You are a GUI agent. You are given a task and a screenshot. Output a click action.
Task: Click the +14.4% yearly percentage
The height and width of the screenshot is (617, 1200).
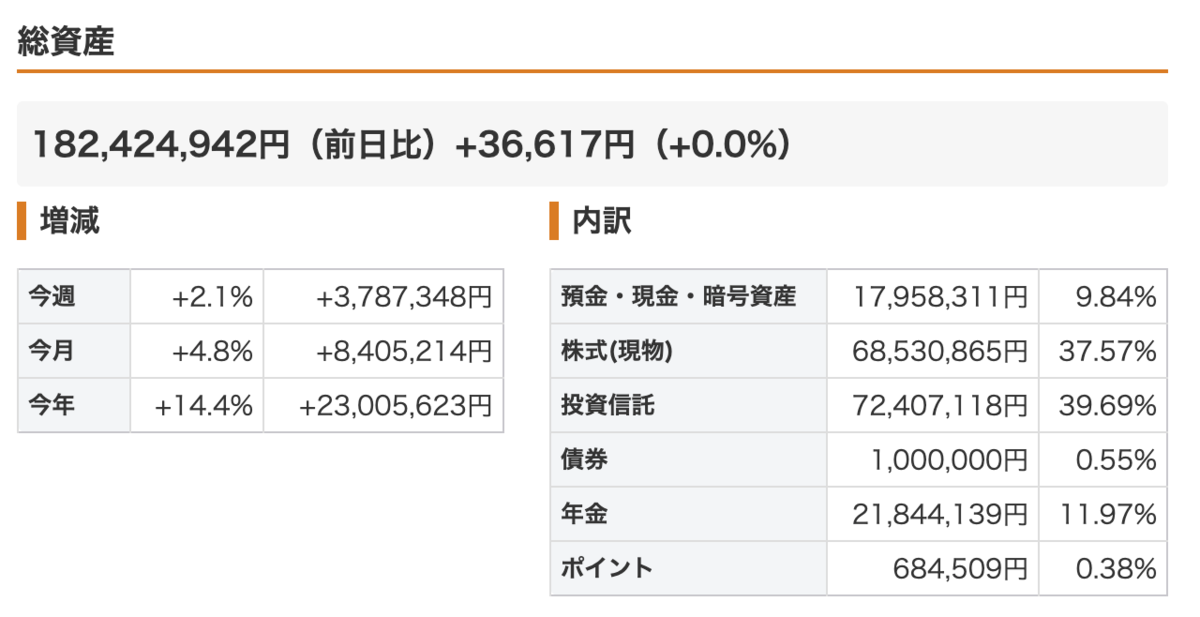coord(204,406)
